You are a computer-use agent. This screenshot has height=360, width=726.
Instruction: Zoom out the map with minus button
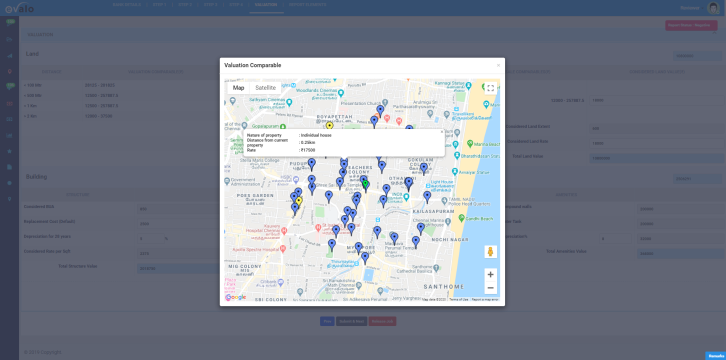490,288
